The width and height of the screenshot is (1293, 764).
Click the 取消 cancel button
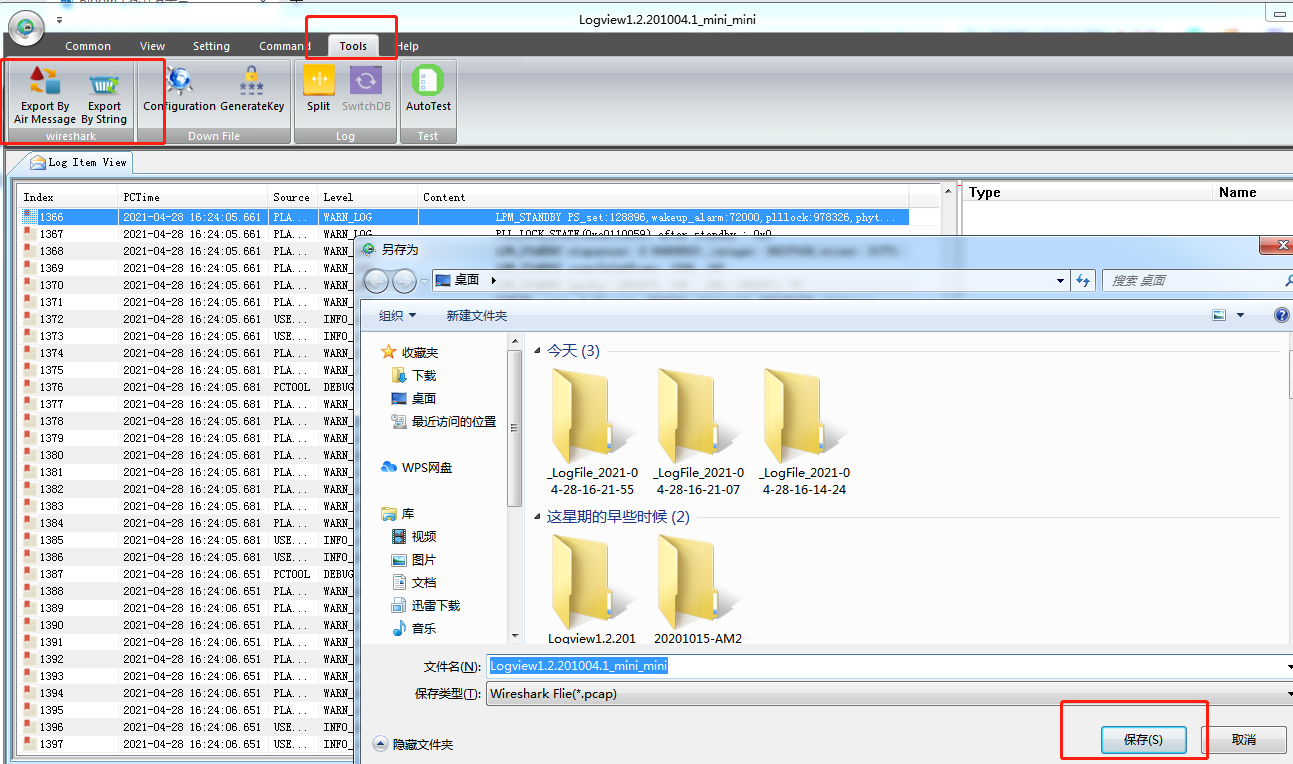pos(1243,740)
